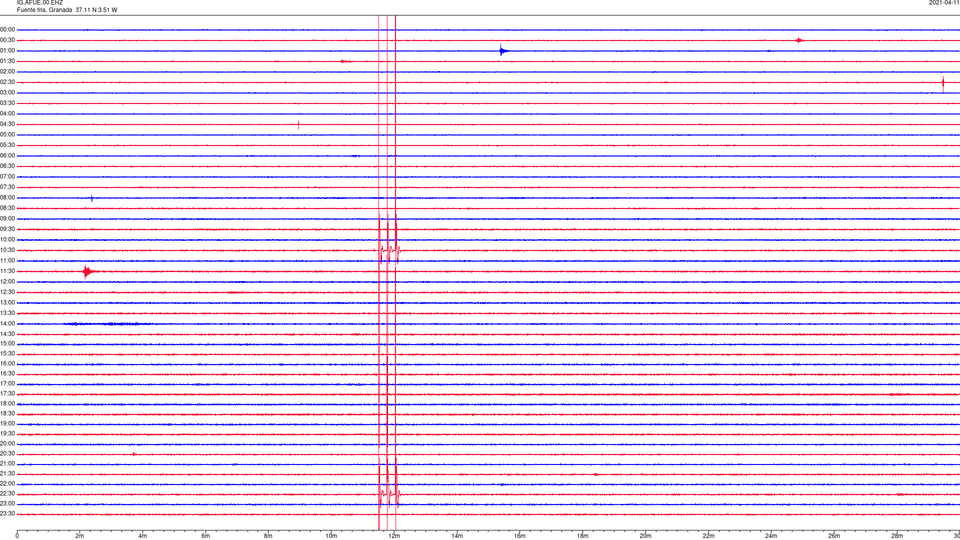The image size is (960, 540).
Task: Select the 20:30 trace time label
Action: [x=8, y=454]
